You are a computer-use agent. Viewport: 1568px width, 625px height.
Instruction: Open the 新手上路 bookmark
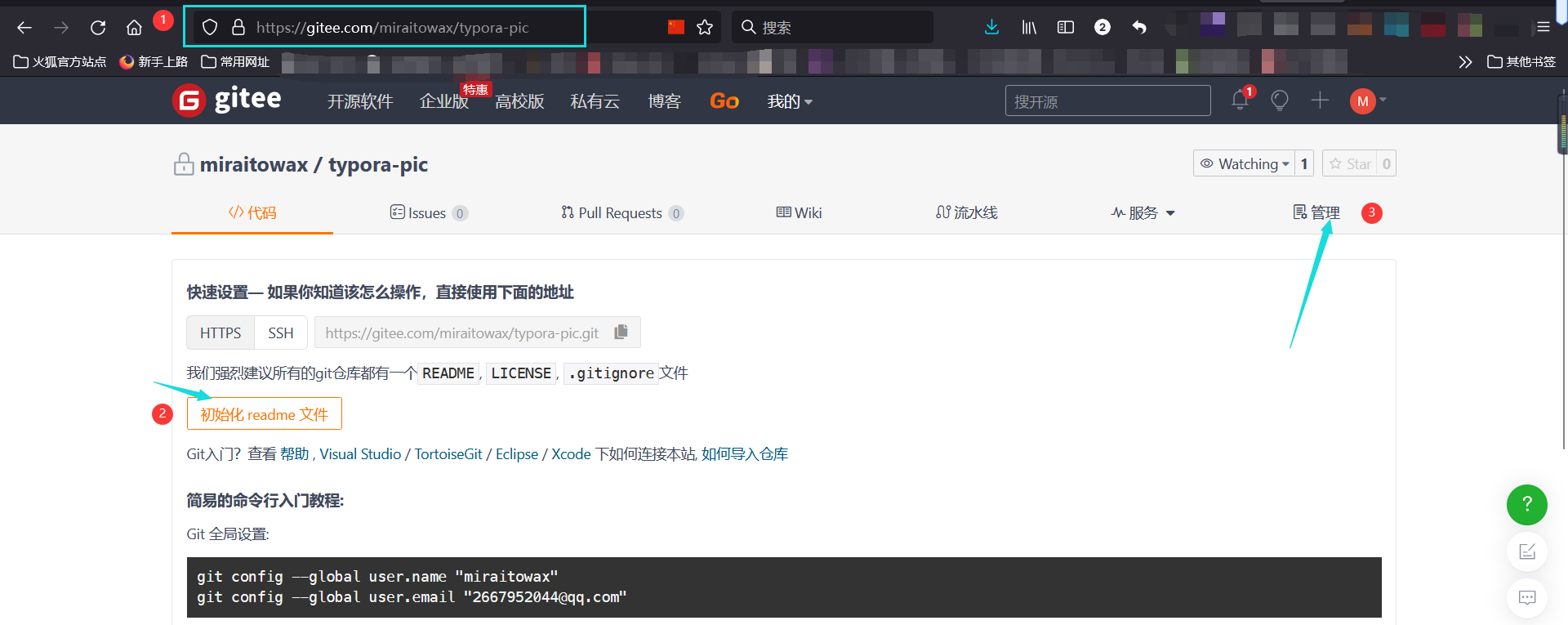(x=154, y=62)
